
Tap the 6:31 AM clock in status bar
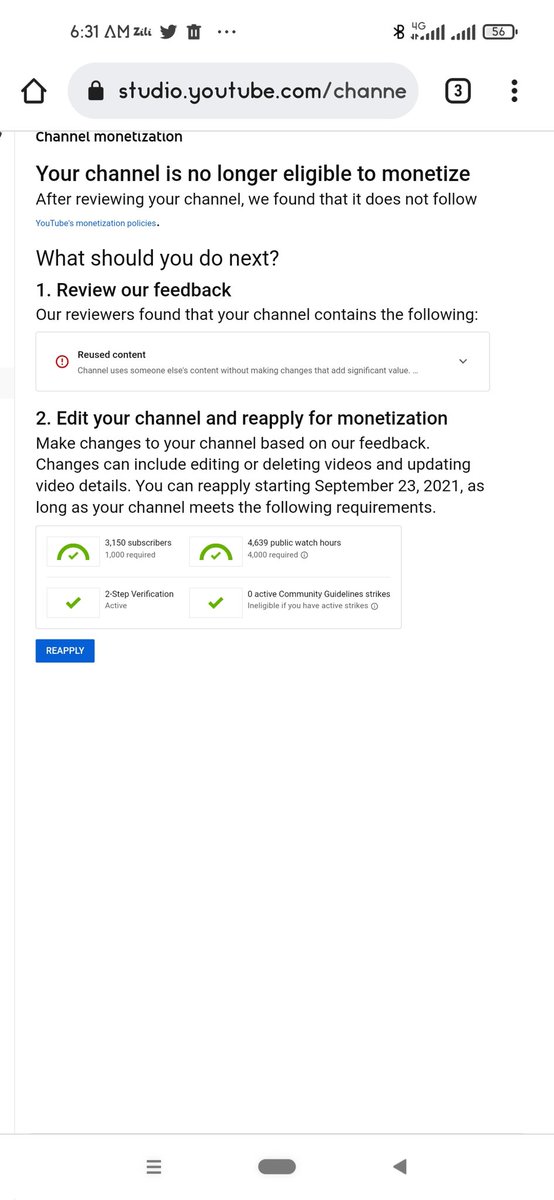click(100, 32)
